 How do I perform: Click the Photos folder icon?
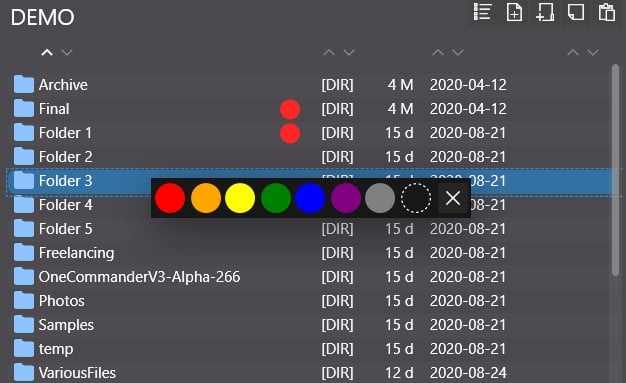pos(24,300)
